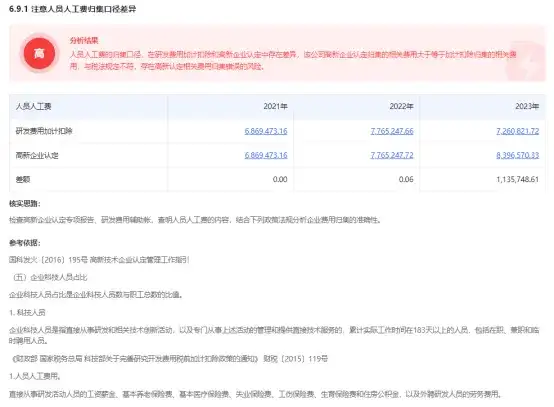Select the 研发费用加计扣除 row label
This screenshot has height=407, width=554.
coord(44,131)
